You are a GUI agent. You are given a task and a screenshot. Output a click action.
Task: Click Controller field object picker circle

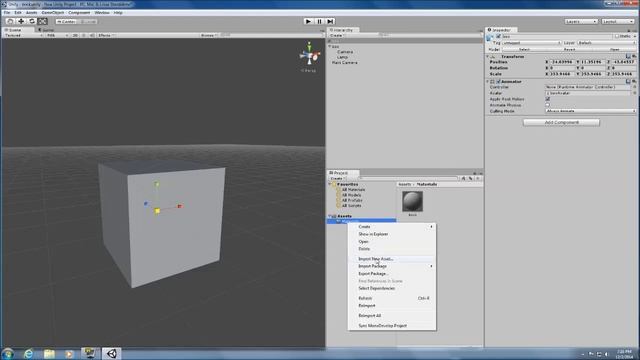tap(634, 87)
